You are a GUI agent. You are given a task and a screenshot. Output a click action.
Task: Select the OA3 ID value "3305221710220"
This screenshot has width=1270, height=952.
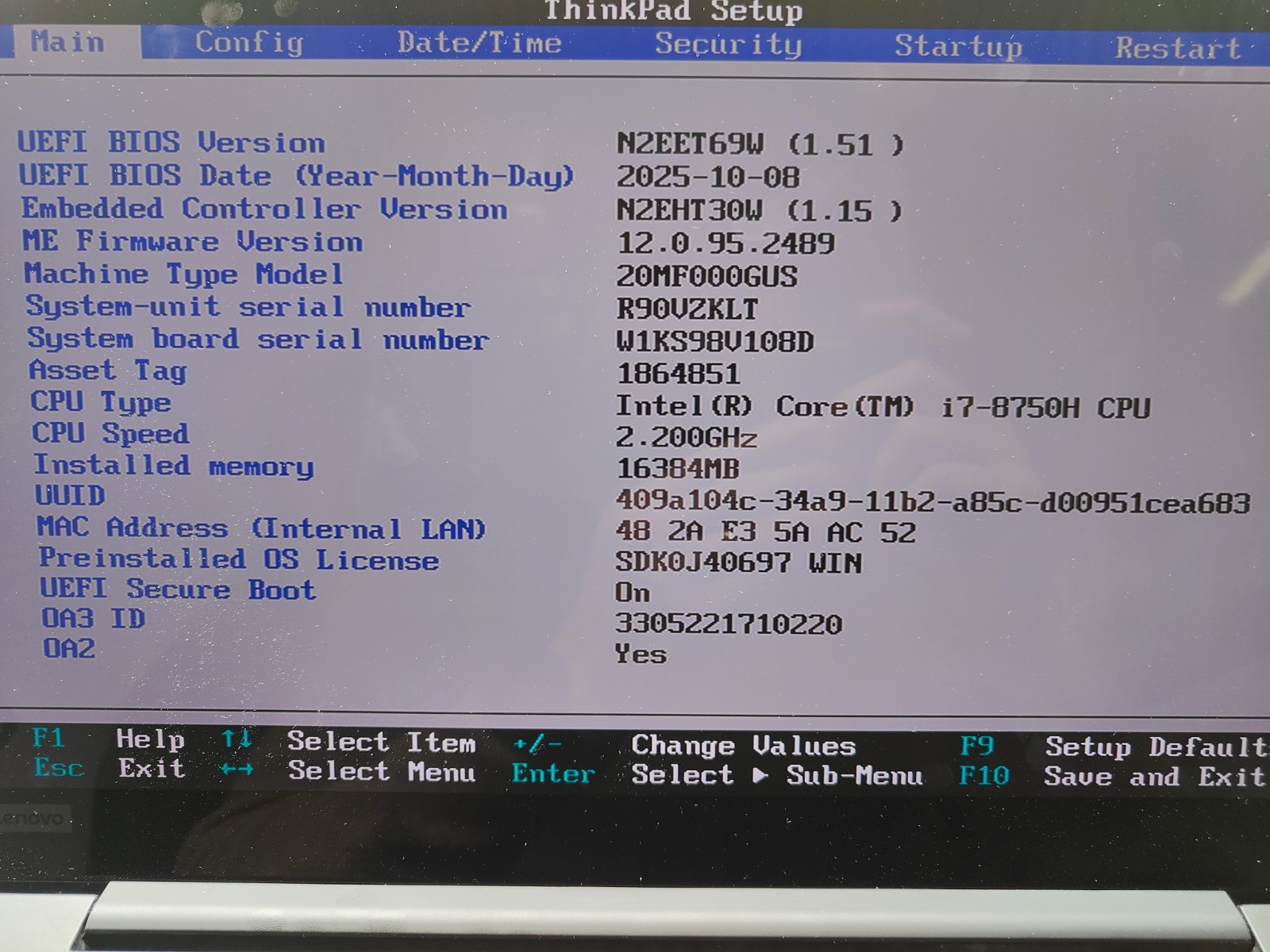point(729,624)
